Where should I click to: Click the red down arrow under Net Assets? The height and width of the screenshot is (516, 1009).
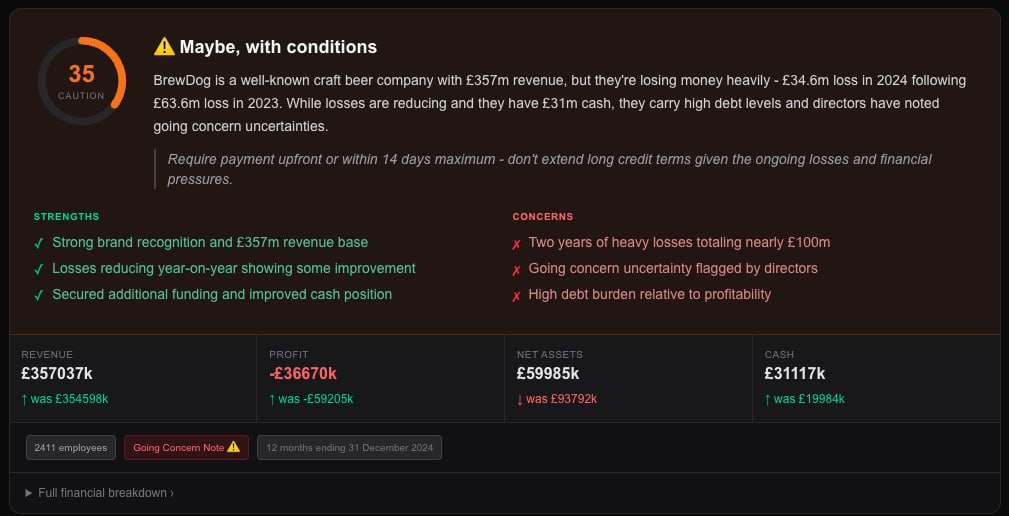coord(520,399)
